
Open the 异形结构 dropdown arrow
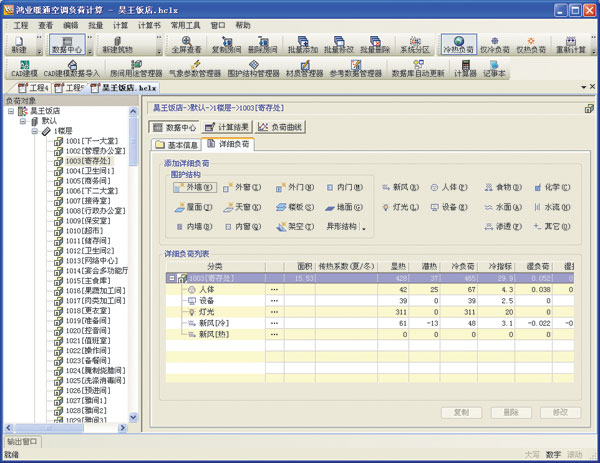coord(364,227)
